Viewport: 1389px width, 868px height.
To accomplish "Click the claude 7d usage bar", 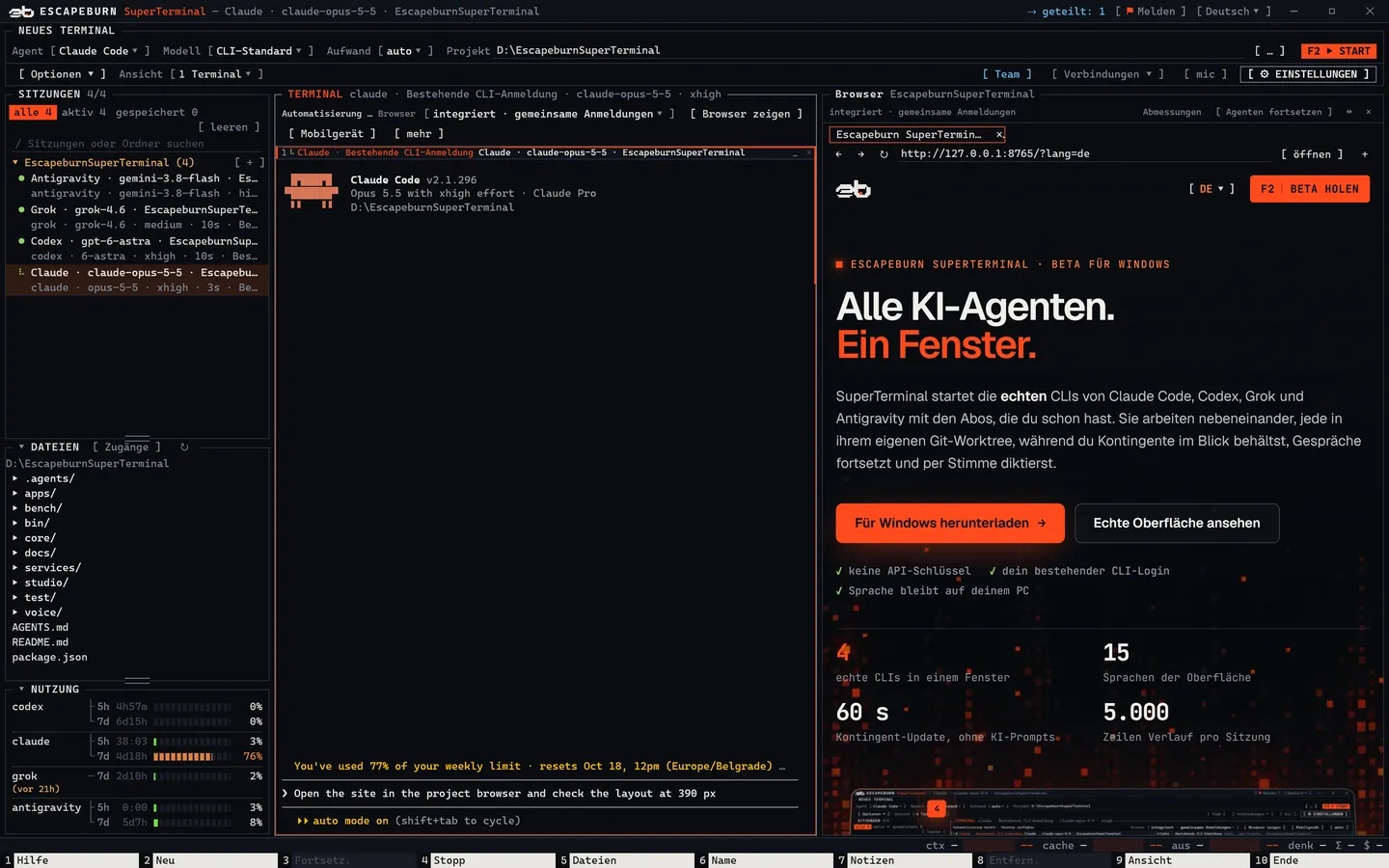I will pos(193,757).
